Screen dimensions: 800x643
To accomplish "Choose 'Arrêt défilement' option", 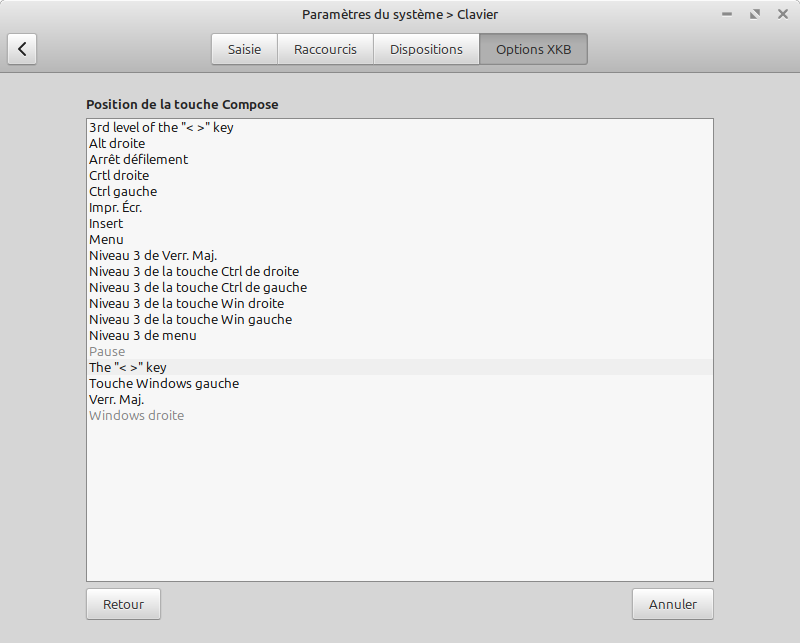I will point(138,160).
